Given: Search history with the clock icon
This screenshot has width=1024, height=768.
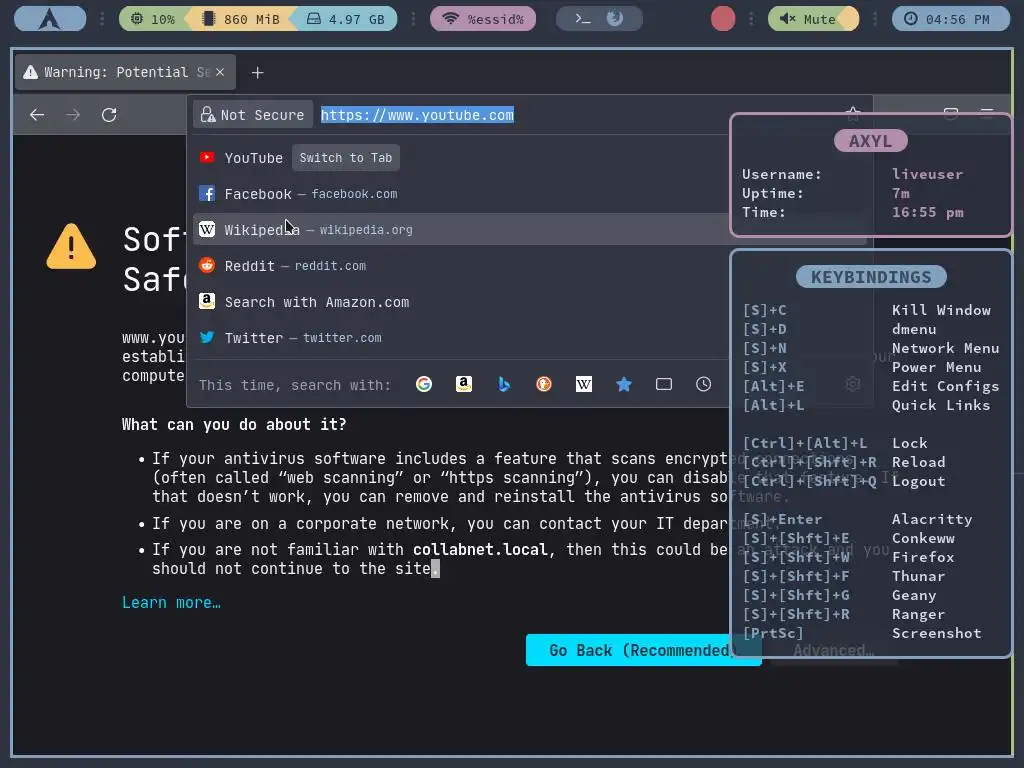Looking at the screenshot, I should [x=703, y=384].
